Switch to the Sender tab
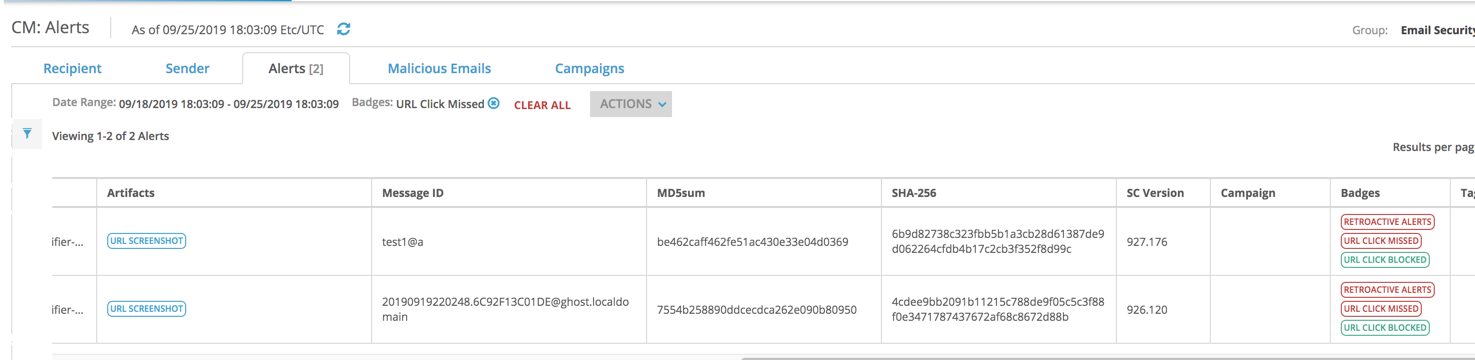 tap(187, 68)
